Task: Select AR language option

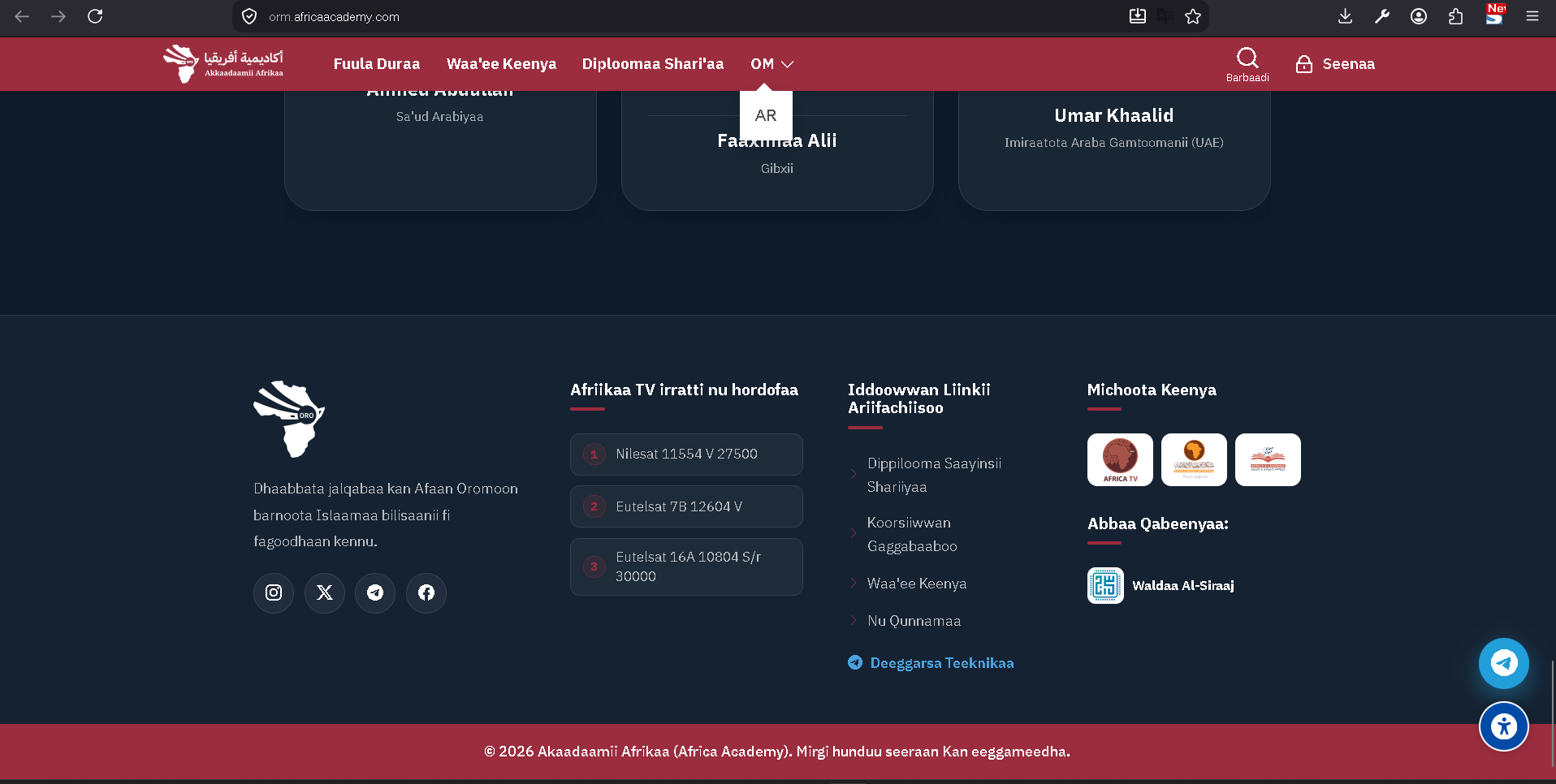Action: coord(766,115)
